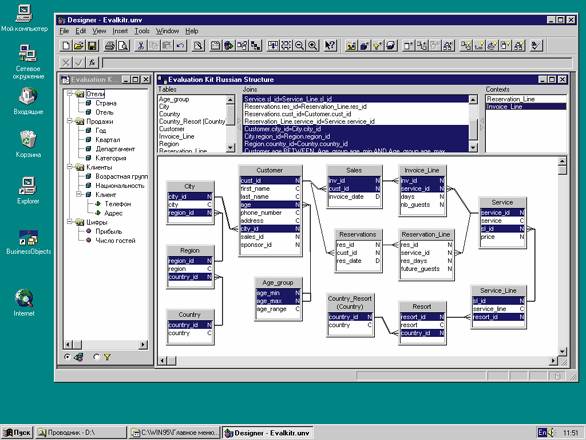Click the Joins list scroll up arrow

pos(473,99)
